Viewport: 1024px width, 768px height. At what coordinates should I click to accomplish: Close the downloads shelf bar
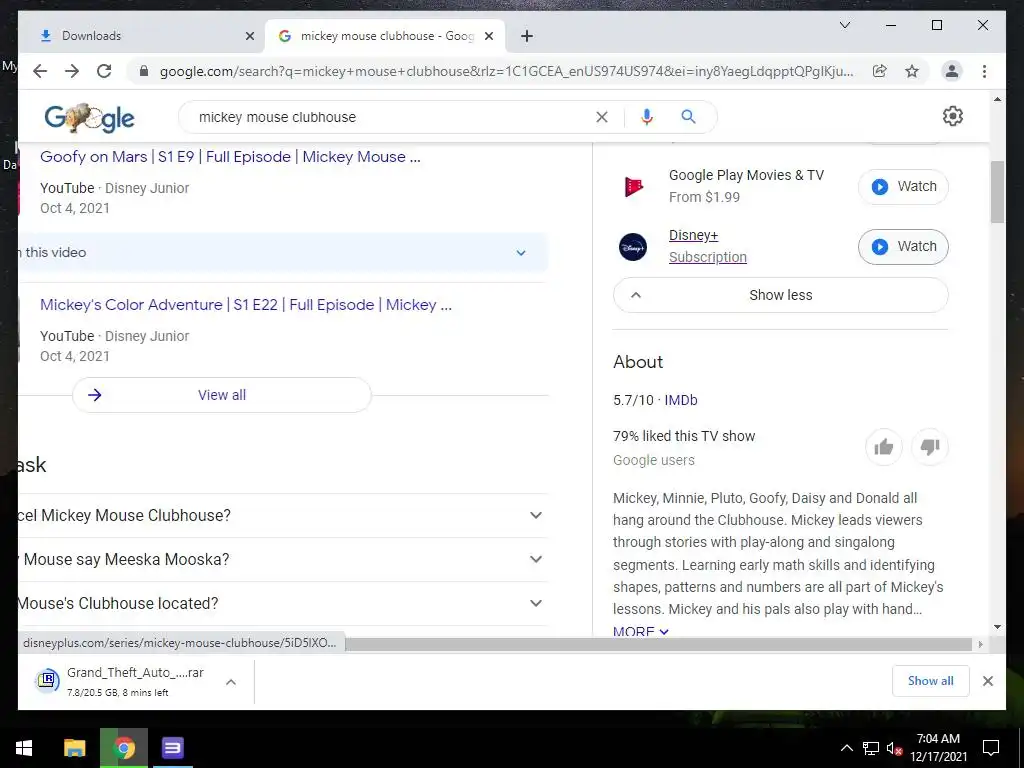tap(987, 681)
